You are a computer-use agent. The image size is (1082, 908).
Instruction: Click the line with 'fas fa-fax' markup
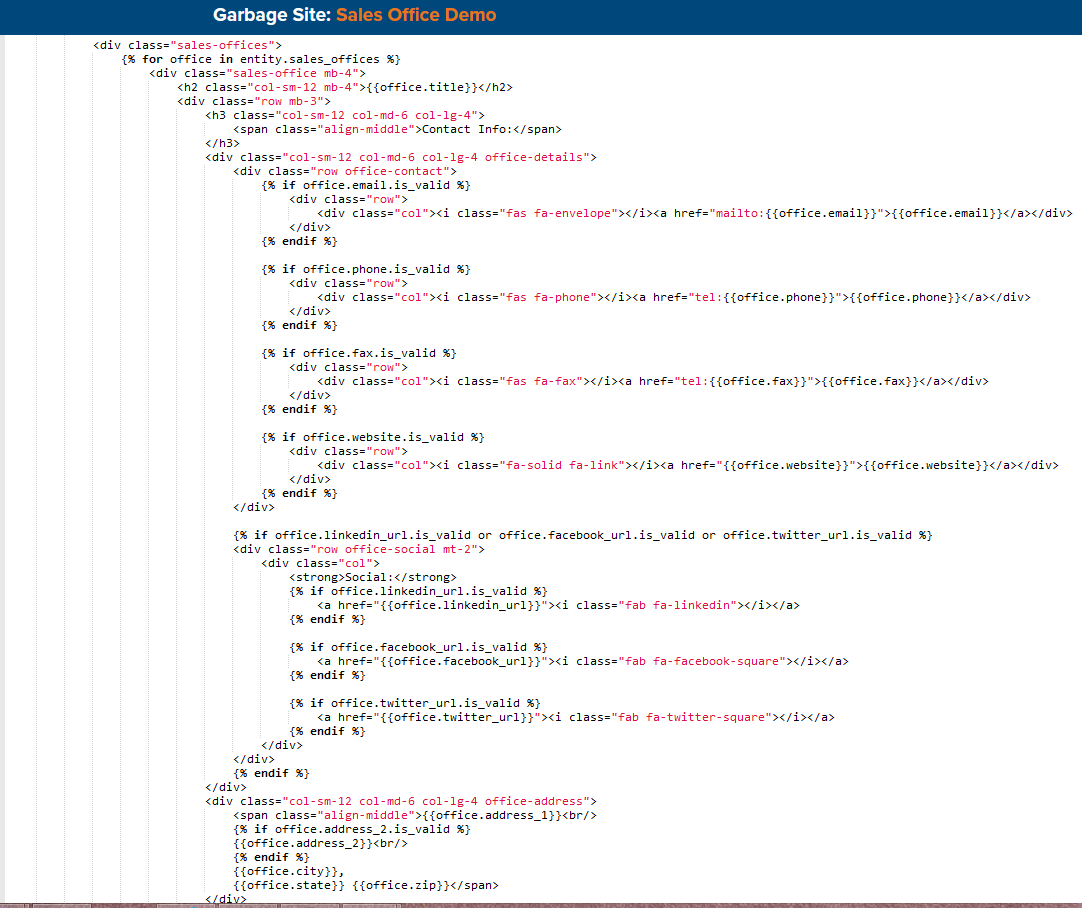[653, 382]
